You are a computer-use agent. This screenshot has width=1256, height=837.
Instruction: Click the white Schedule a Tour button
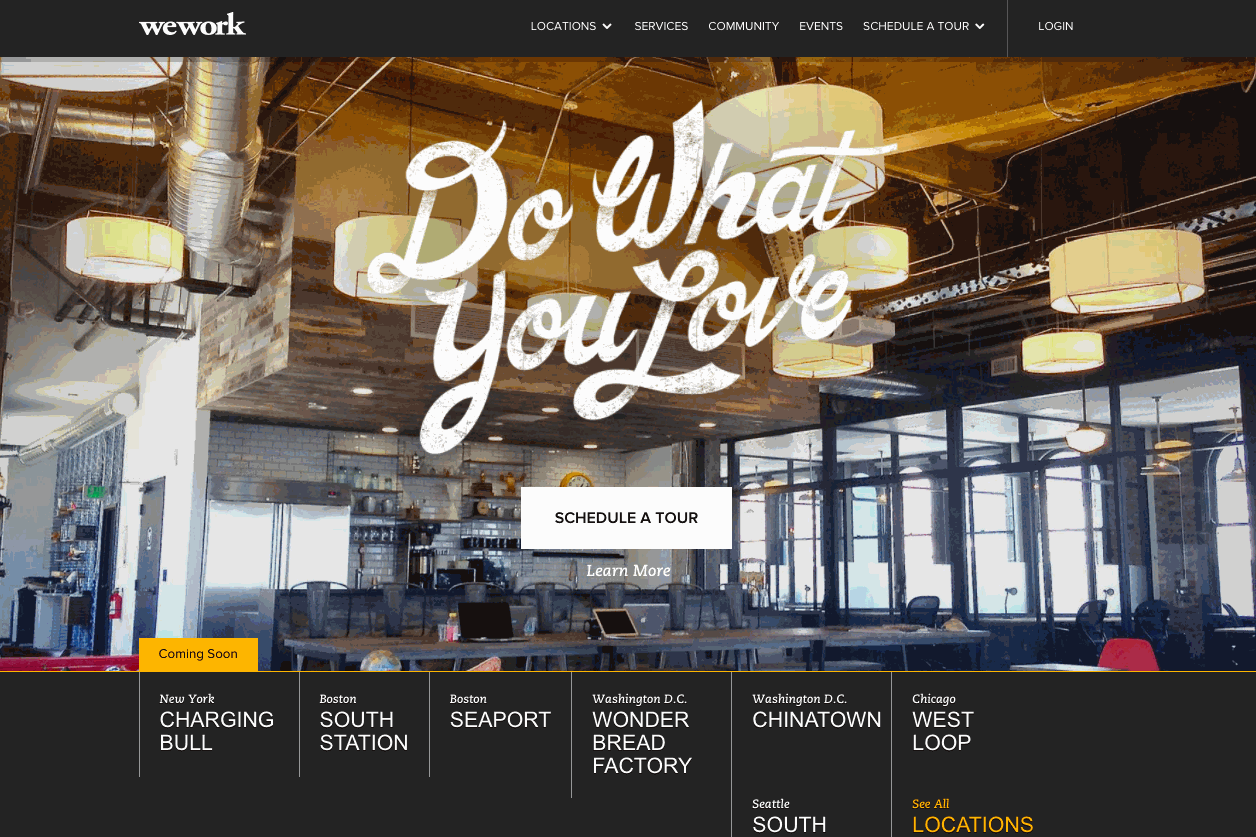point(626,518)
